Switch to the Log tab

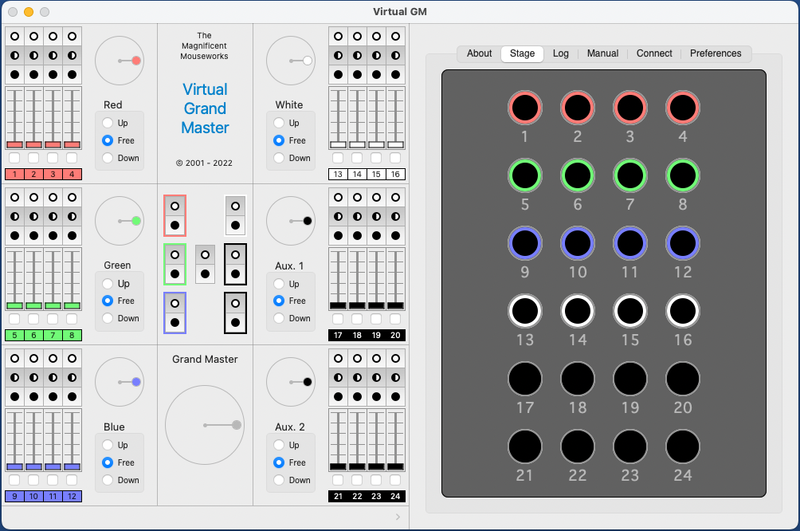(561, 54)
